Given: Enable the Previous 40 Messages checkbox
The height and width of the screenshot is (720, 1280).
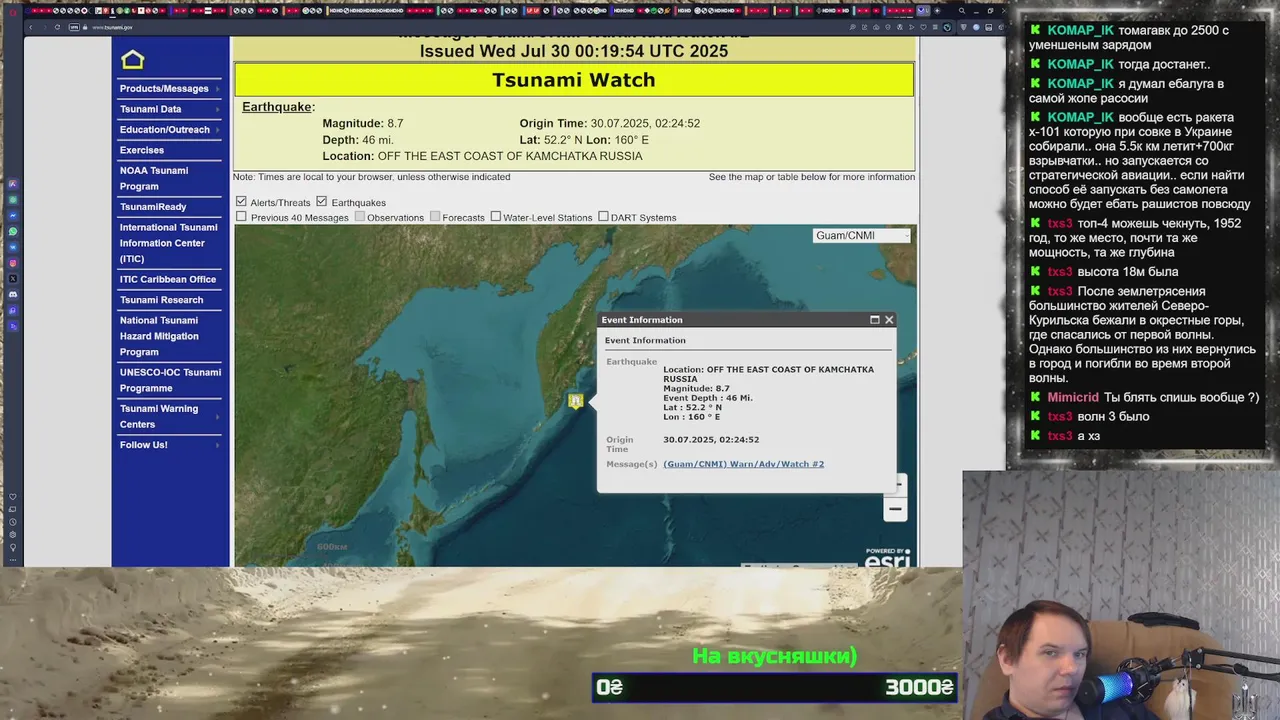Looking at the screenshot, I should 241,217.
